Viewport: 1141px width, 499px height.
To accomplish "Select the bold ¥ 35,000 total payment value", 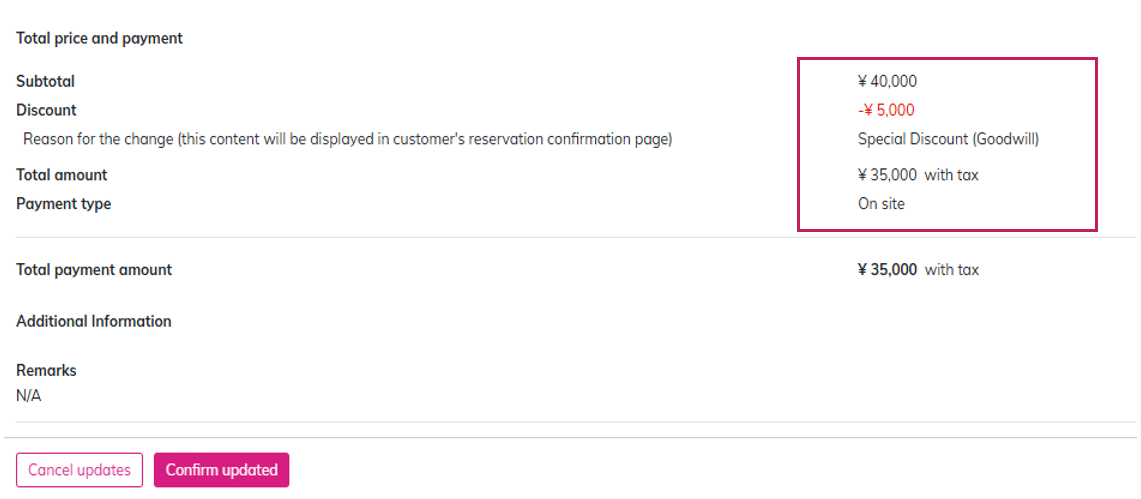I will pos(887,270).
